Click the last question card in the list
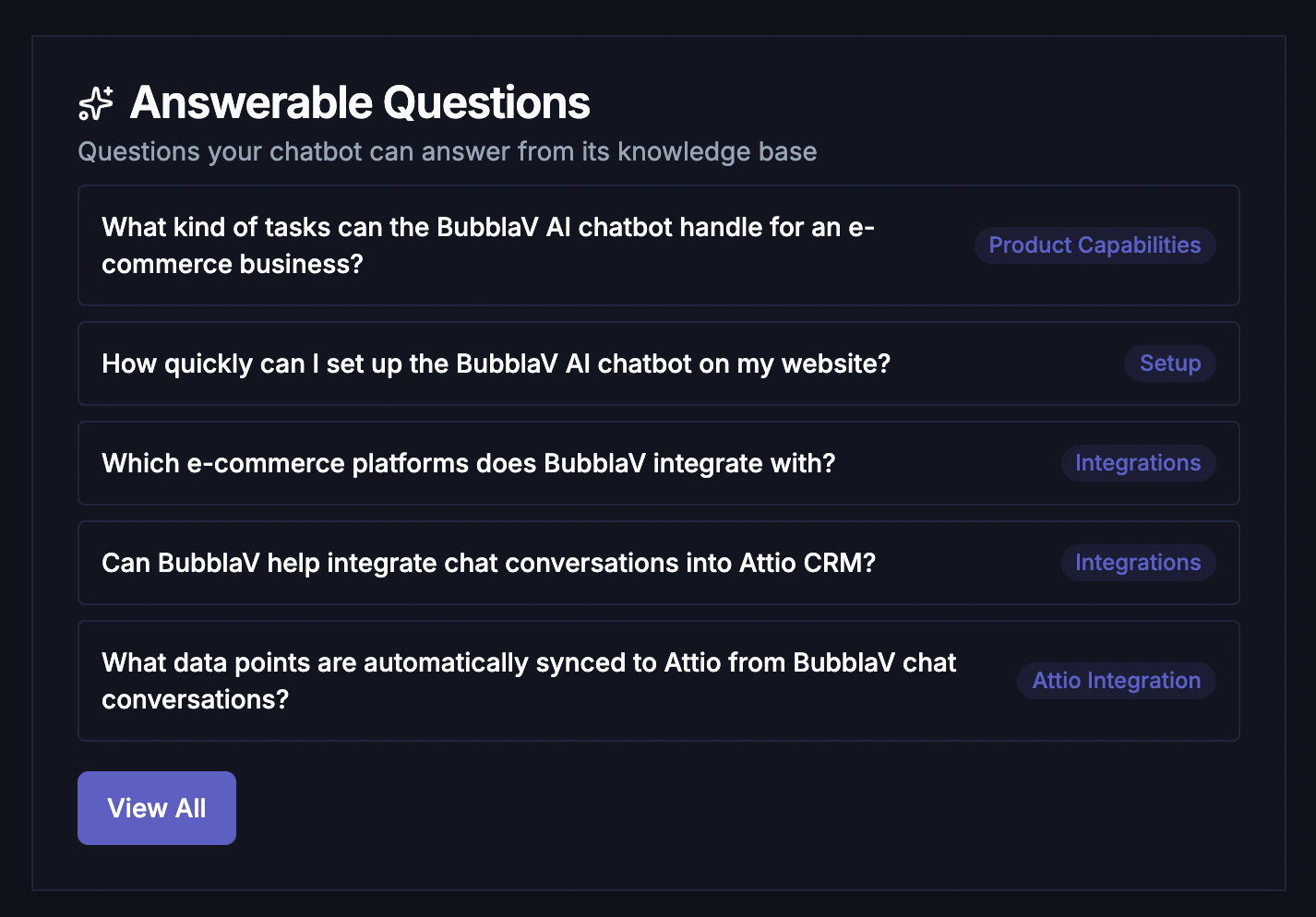Screen dimensions: 1316x917 pyautogui.click(x=659, y=680)
